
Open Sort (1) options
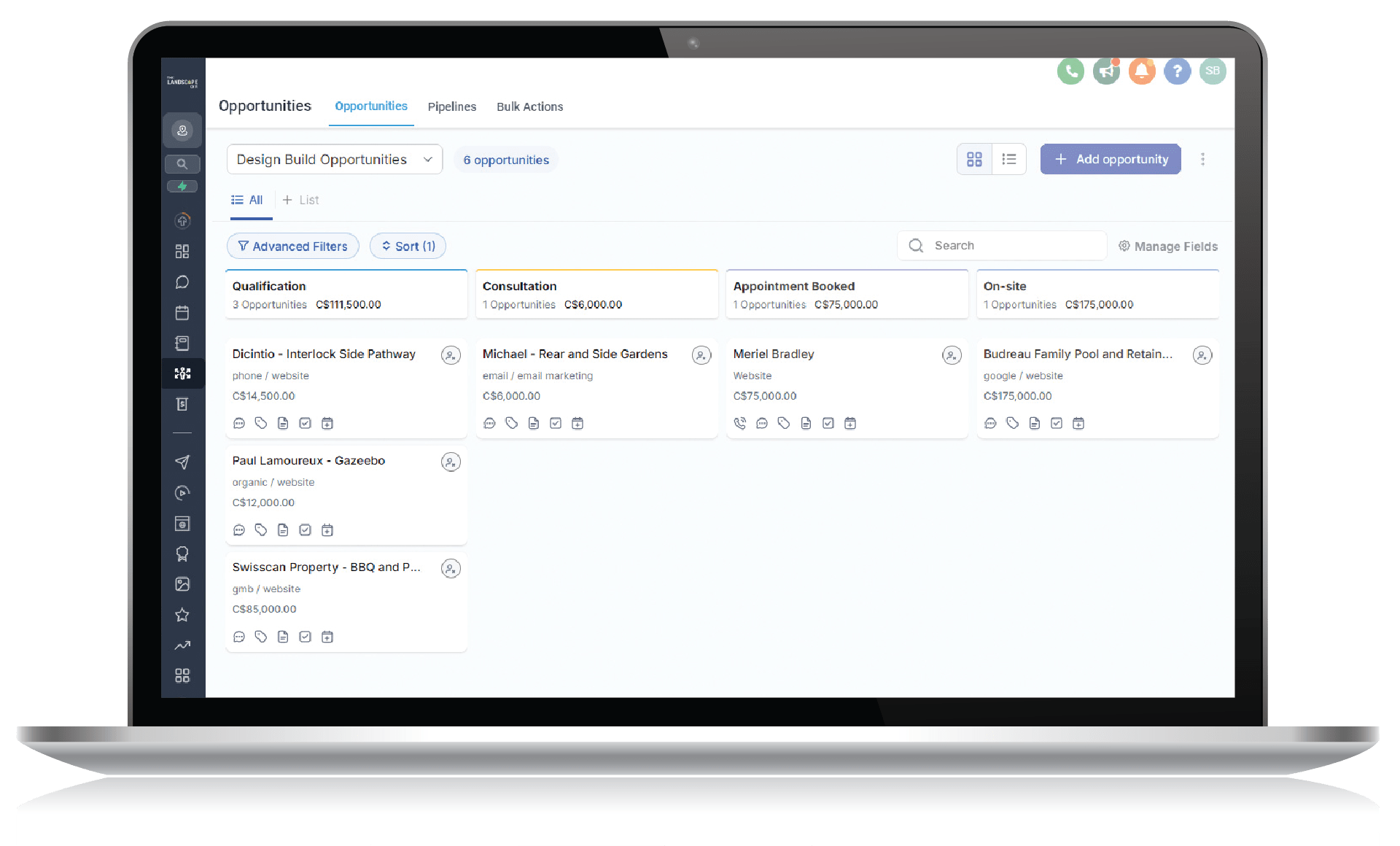point(408,247)
